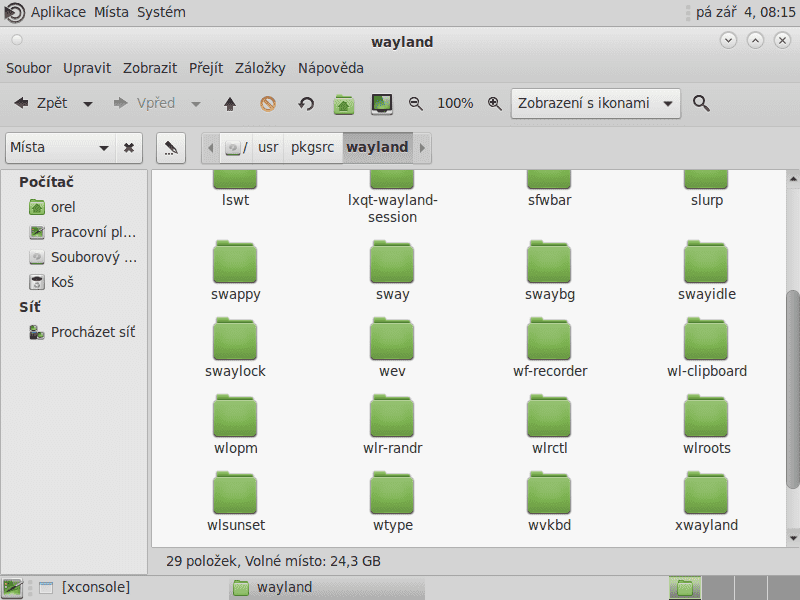Jump to usr in path bar
The width and height of the screenshot is (800, 600).
268,148
